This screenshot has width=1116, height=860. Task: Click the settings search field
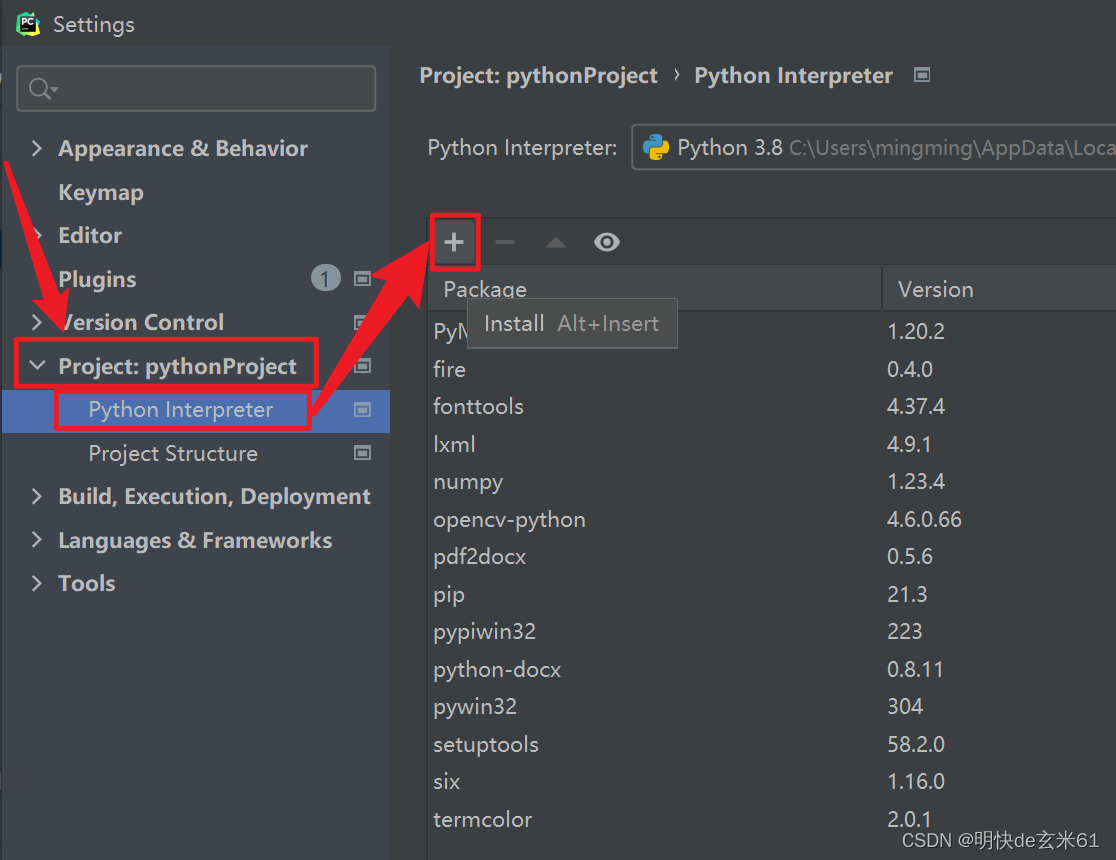point(195,88)
